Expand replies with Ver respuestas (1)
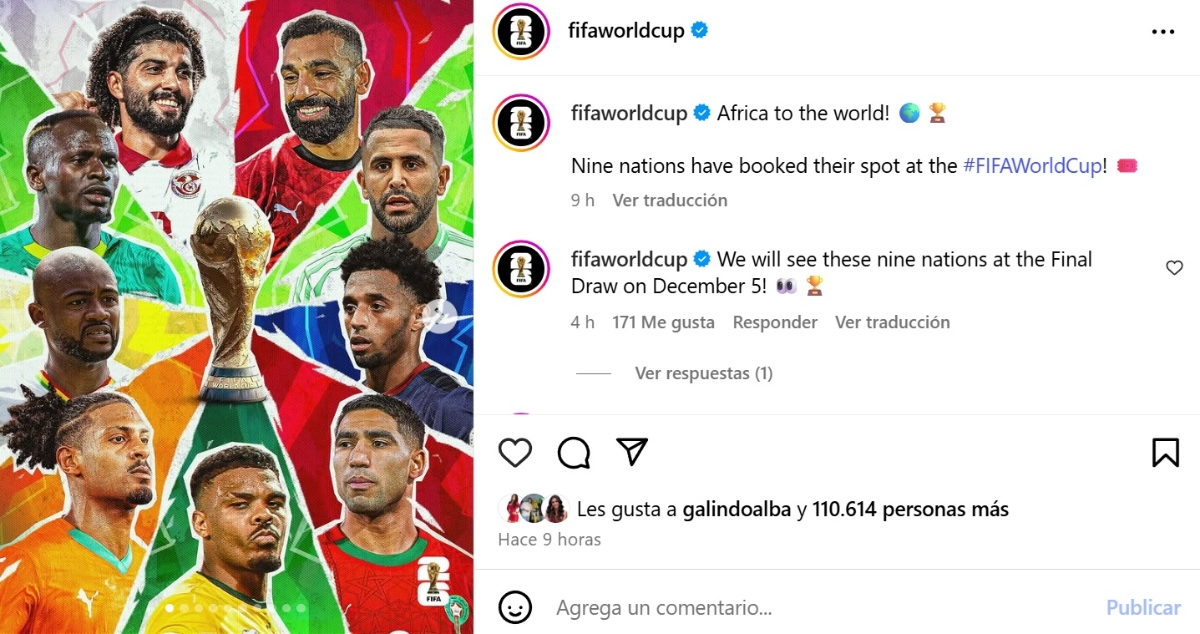Viewport: 1200px width, 634px height. click(x=704, y=373)
